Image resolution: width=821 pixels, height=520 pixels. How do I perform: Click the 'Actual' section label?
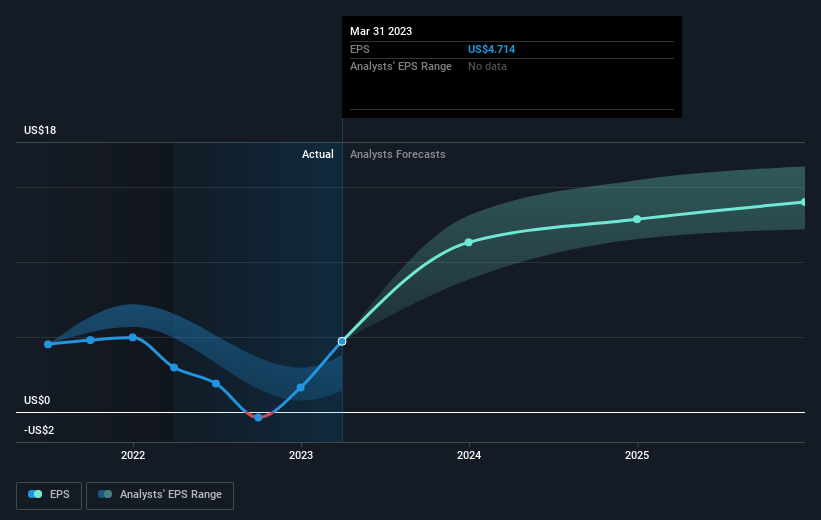(317, 154)
